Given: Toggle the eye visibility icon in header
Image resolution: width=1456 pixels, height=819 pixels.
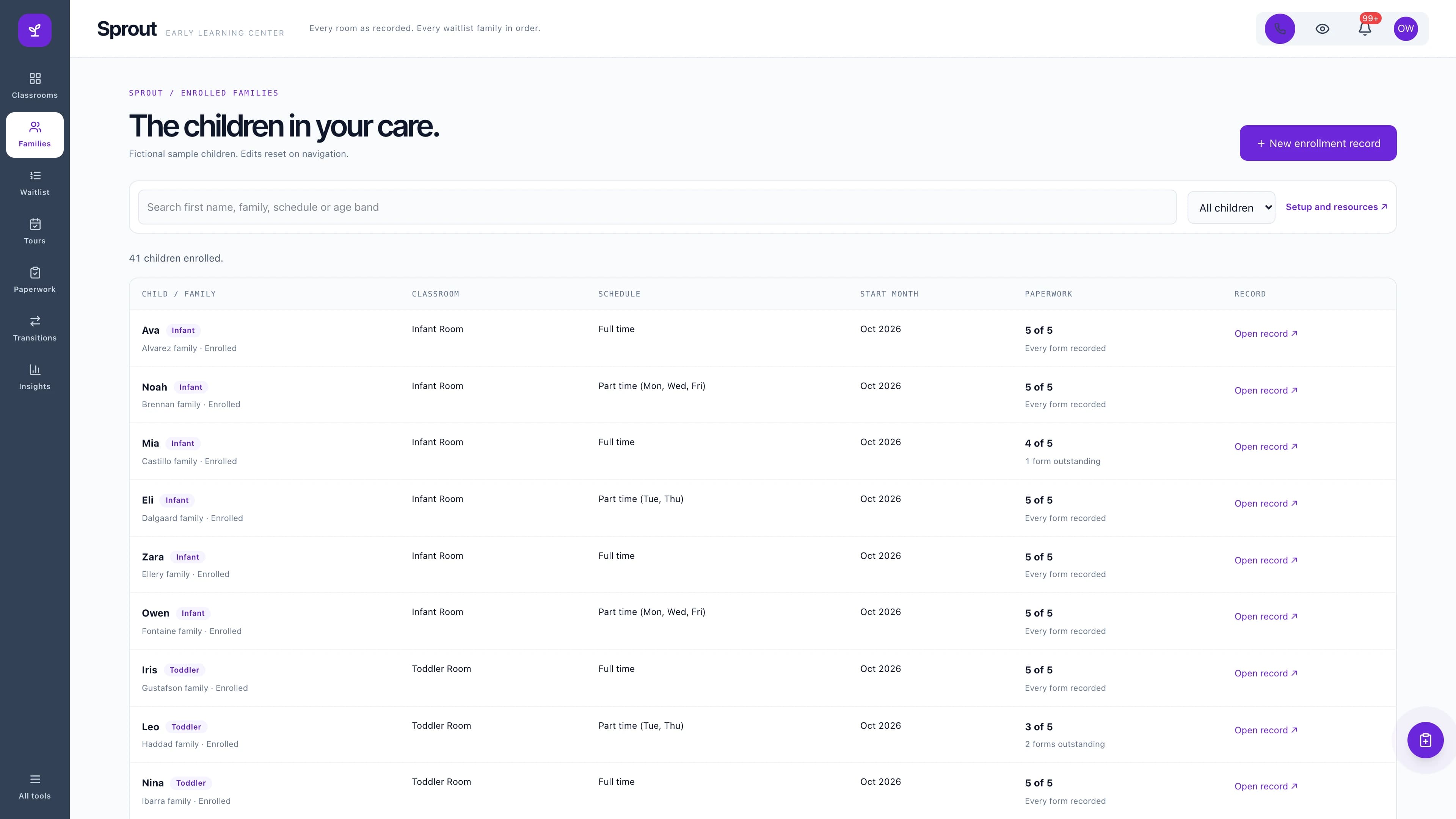Looking at the screenshot, I should click(x=1322, y=29).
